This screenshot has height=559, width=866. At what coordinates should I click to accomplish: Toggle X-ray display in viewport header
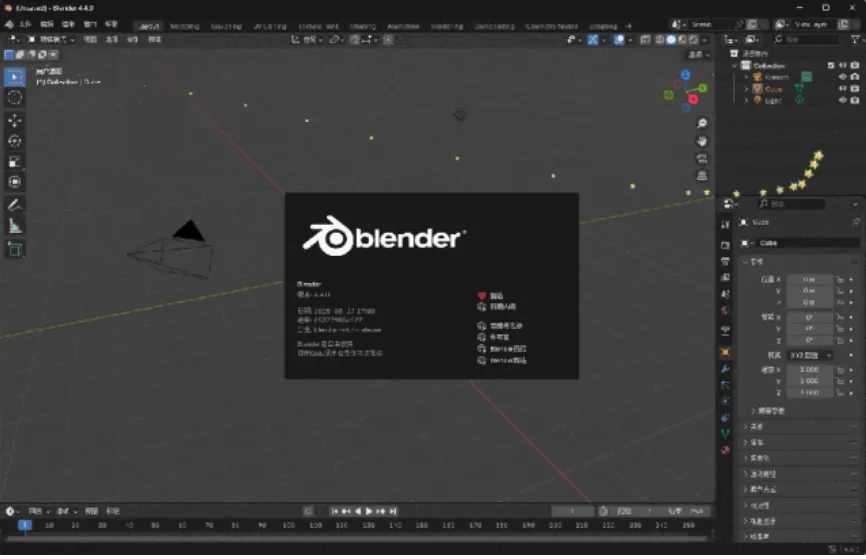coord(645,40)
